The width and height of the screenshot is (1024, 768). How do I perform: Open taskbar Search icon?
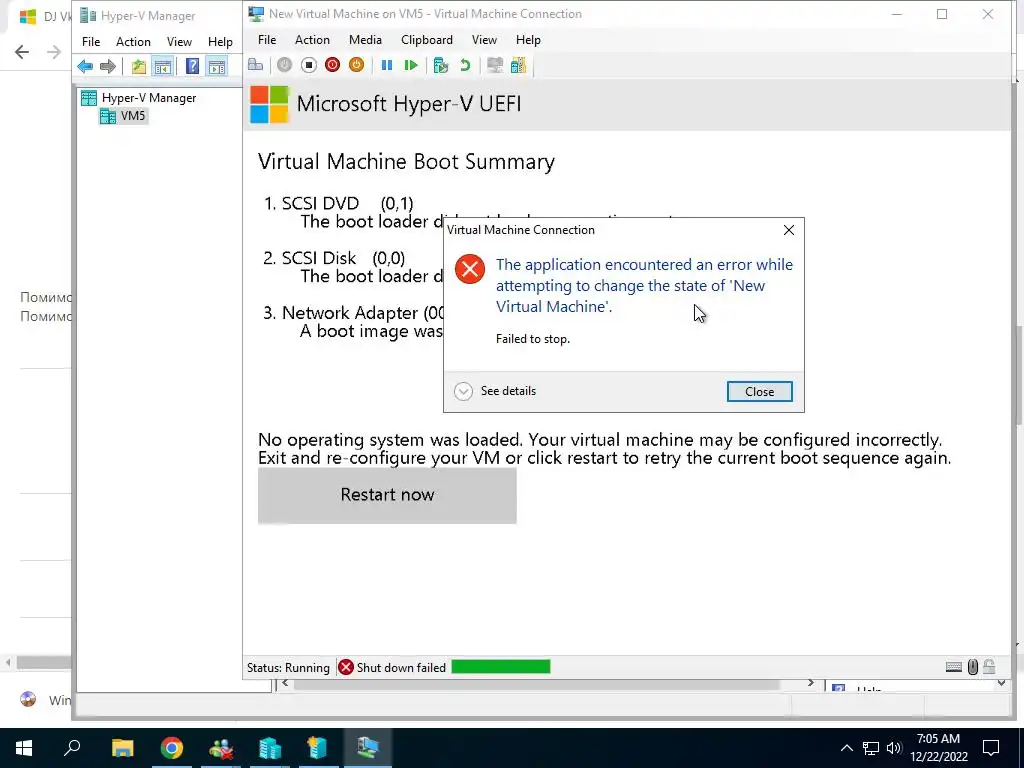[72, 748]
